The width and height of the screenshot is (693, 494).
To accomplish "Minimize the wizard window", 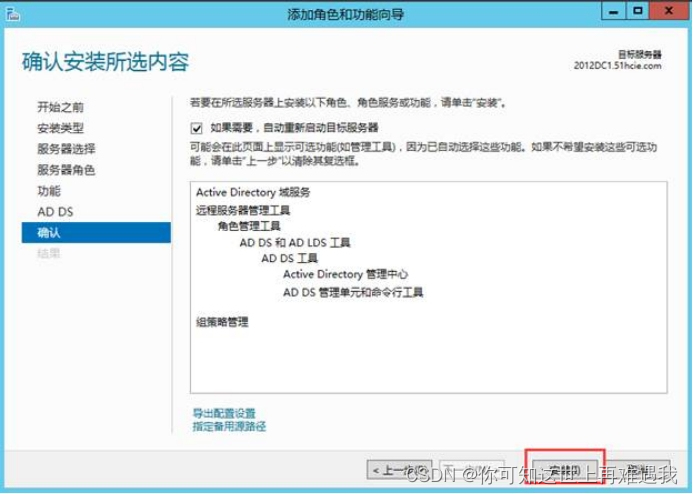I will [x=613, y=11].
